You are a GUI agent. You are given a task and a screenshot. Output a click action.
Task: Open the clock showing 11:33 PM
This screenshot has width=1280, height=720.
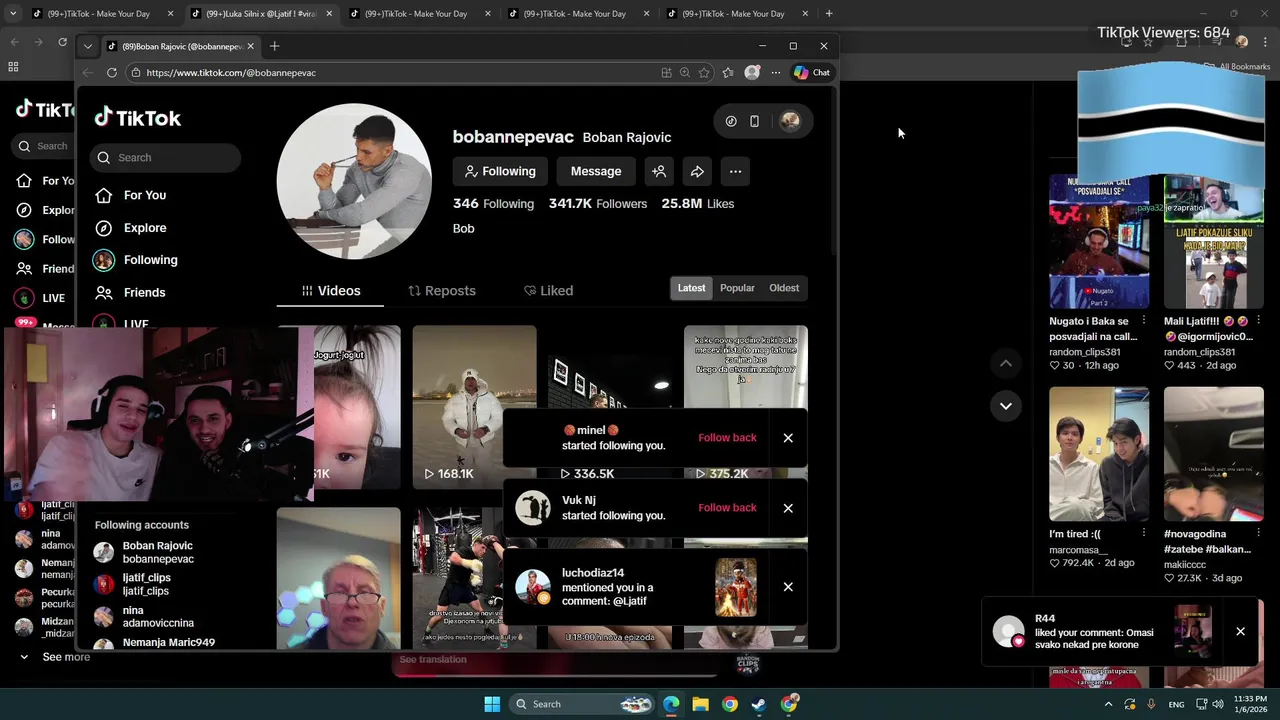point(1250,704)
